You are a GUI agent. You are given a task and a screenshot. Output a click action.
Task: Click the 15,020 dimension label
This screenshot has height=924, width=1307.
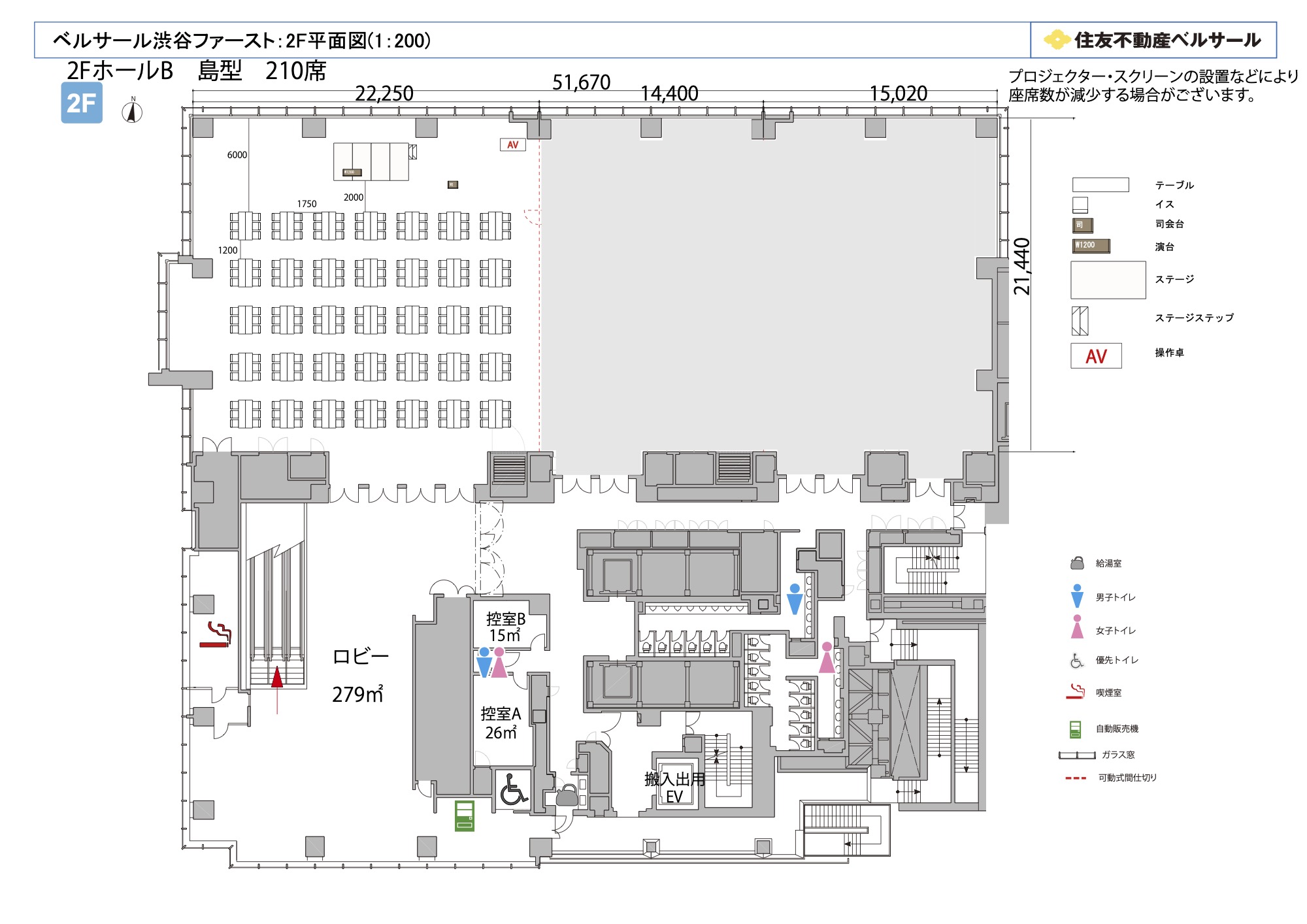(x=898, y=93)
